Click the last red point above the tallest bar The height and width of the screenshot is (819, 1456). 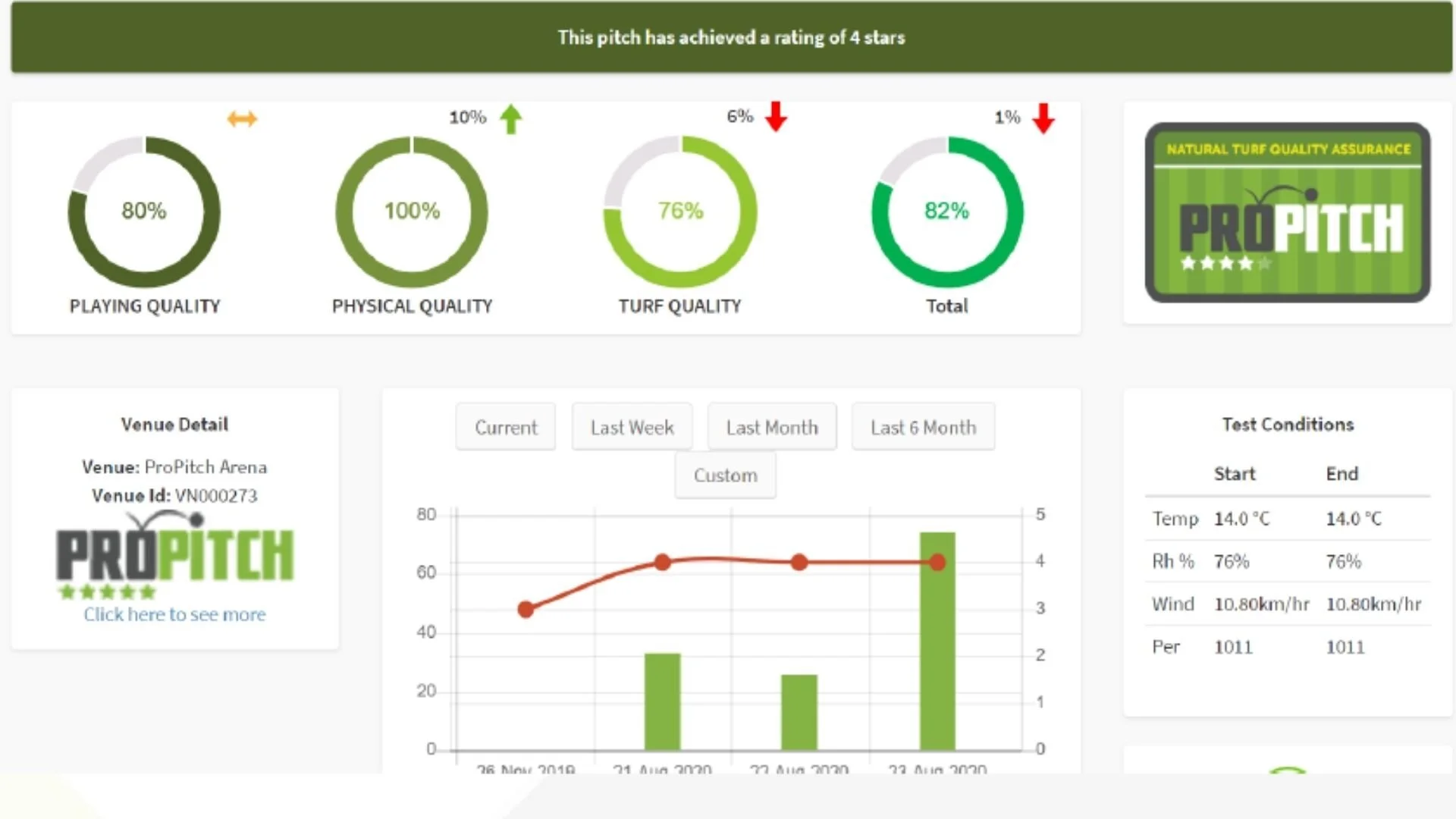pos(937,562)
